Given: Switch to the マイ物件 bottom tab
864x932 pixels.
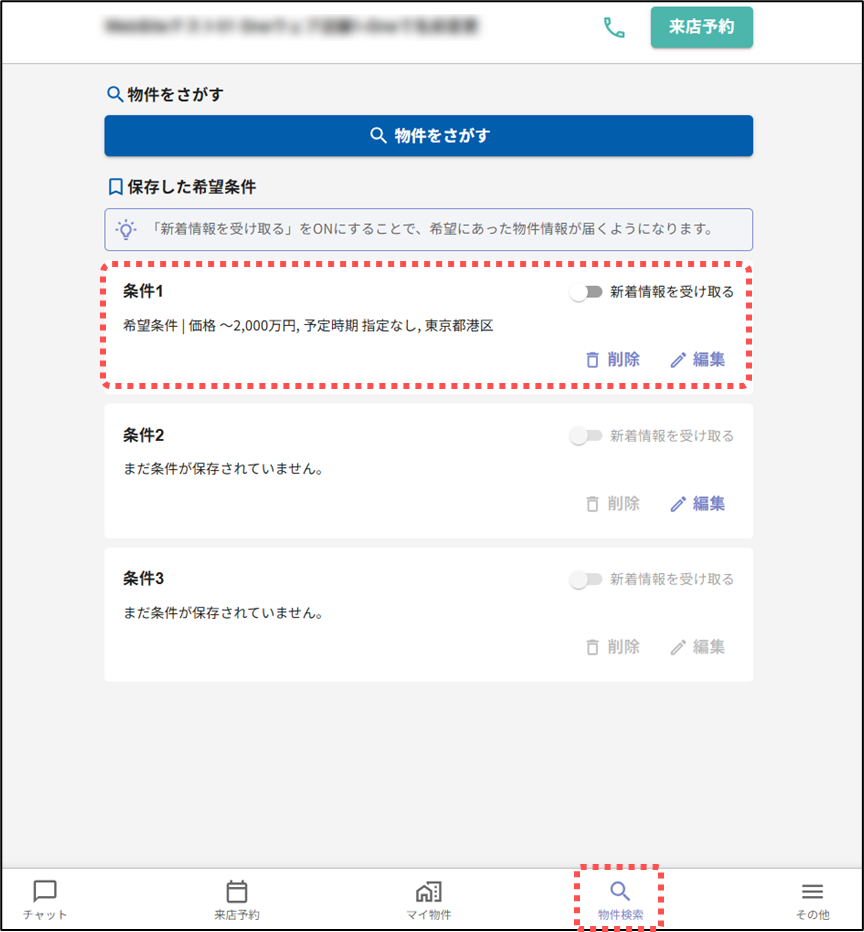Looking at the screenshot, I should [428, 899].
